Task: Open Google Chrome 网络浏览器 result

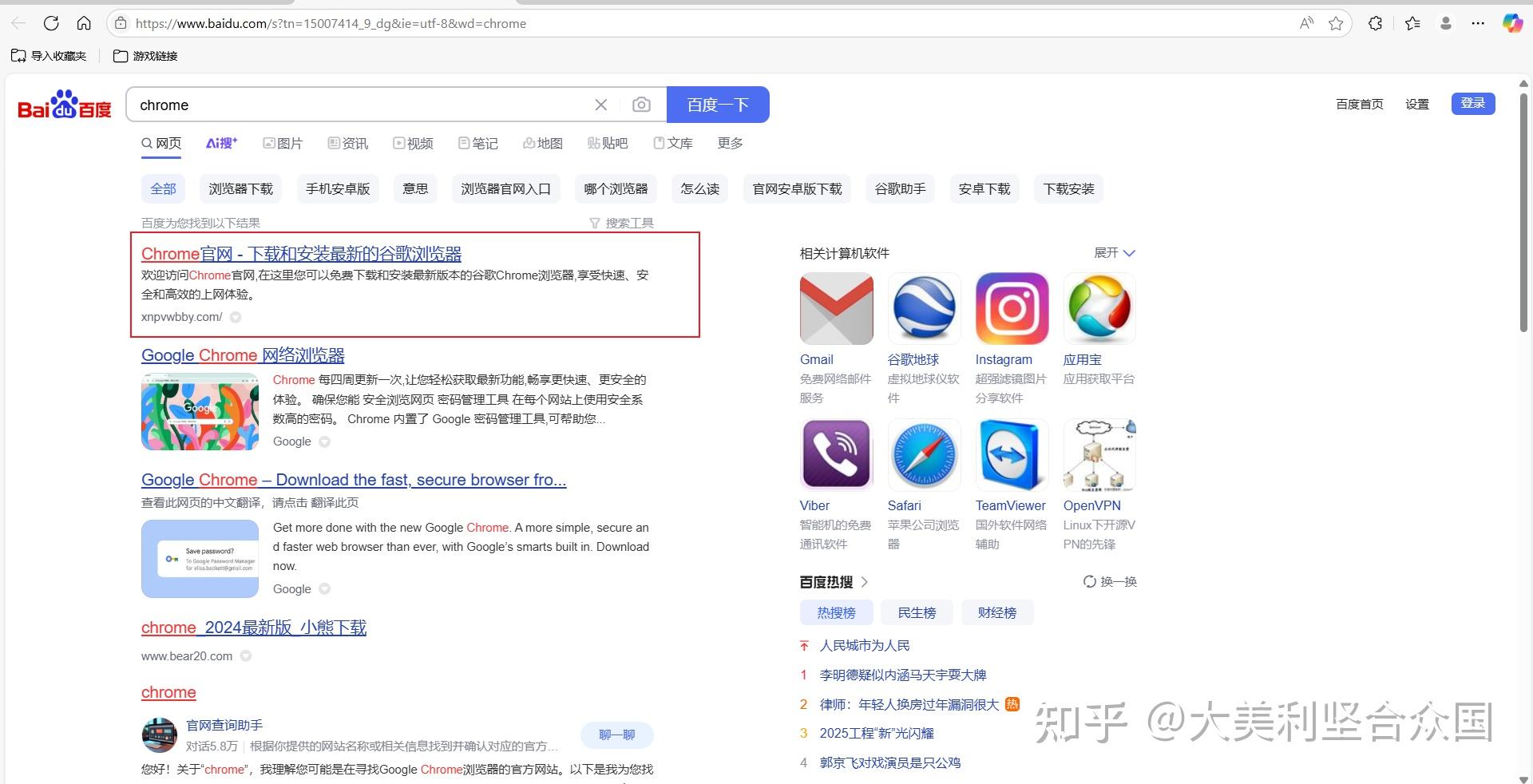Action: coord(243,355)
